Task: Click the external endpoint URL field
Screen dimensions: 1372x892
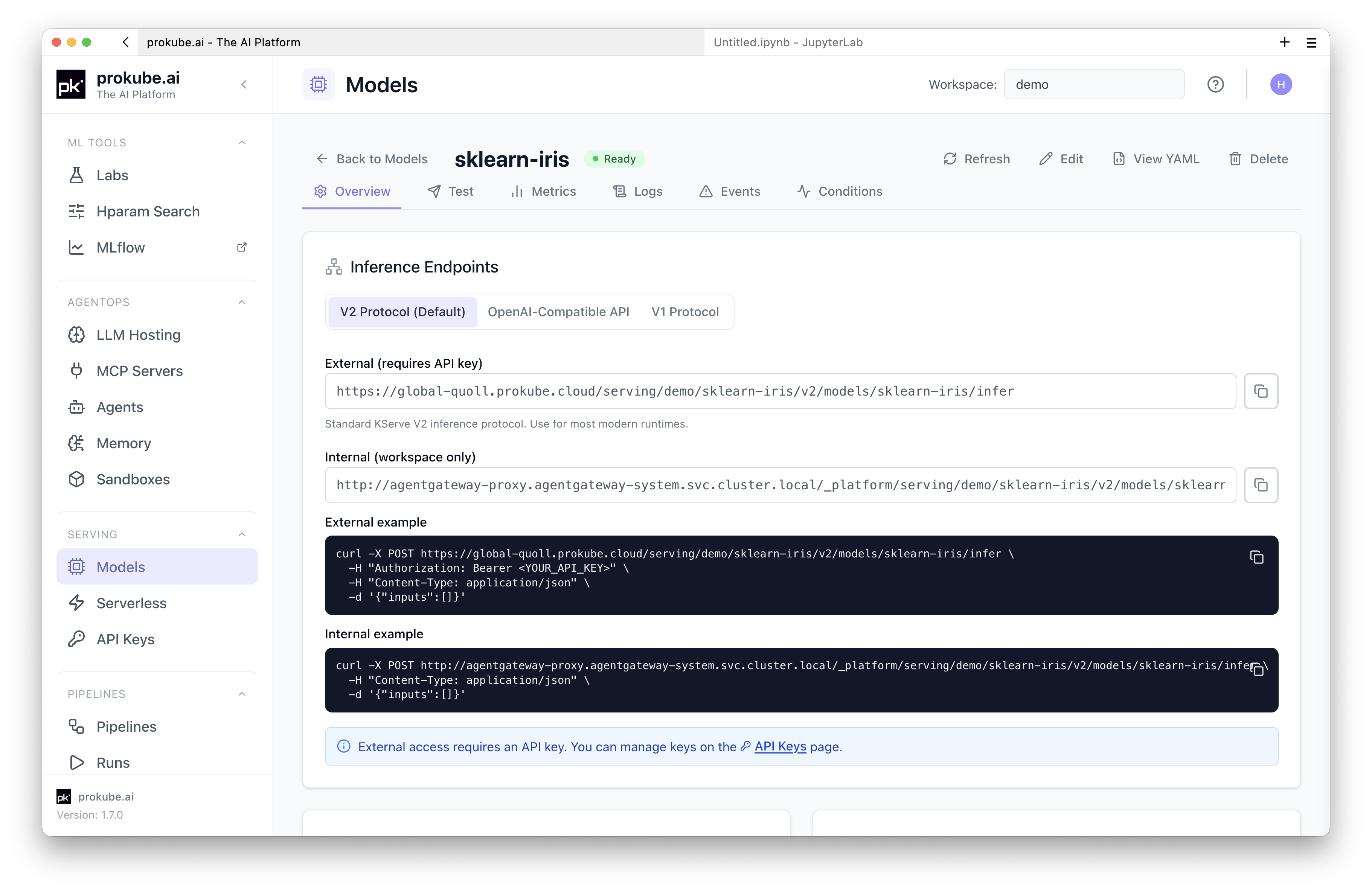Action: pos(780,391)
